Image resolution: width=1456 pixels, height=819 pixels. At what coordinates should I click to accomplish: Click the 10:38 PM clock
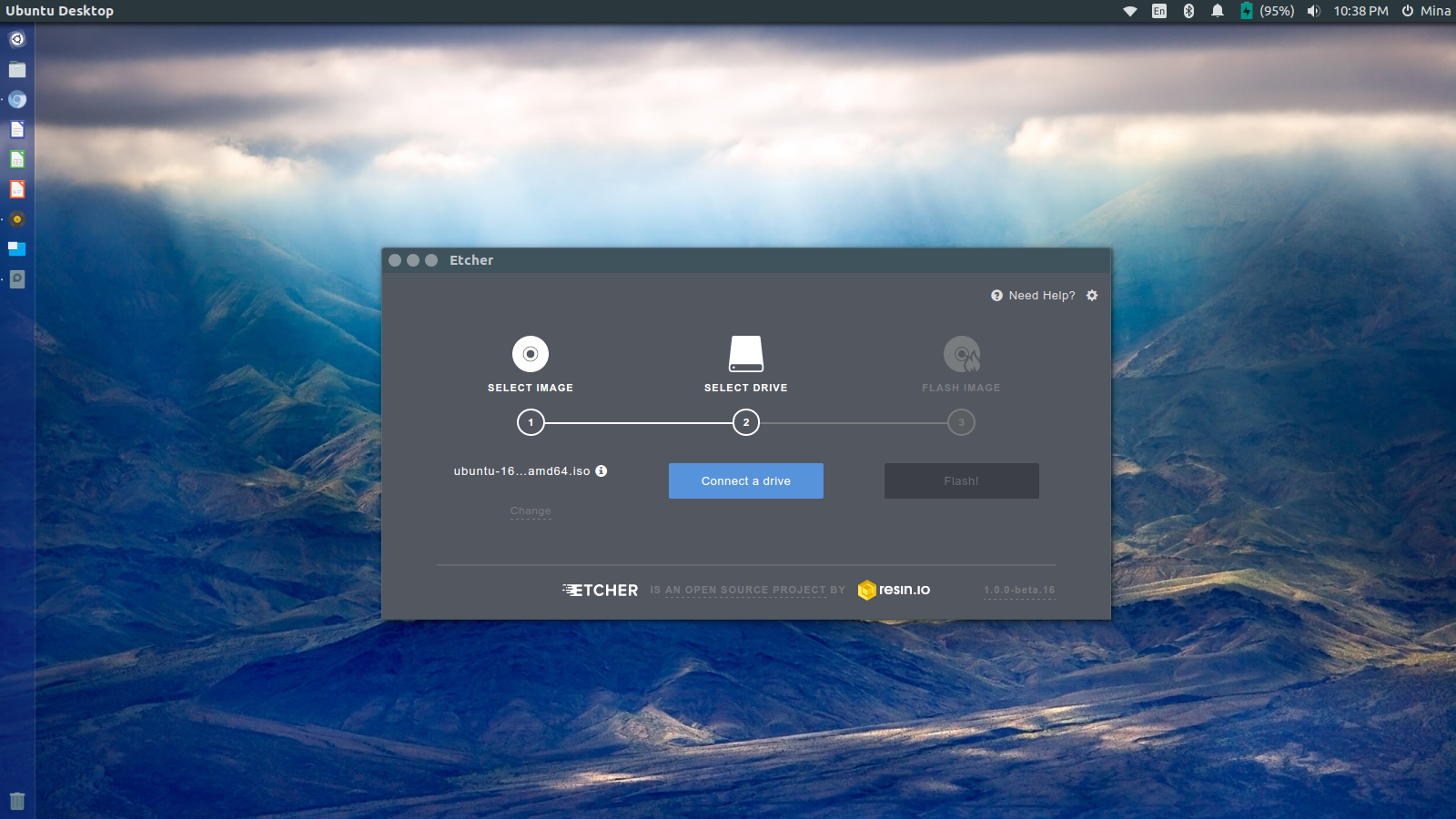point(1360,11)
